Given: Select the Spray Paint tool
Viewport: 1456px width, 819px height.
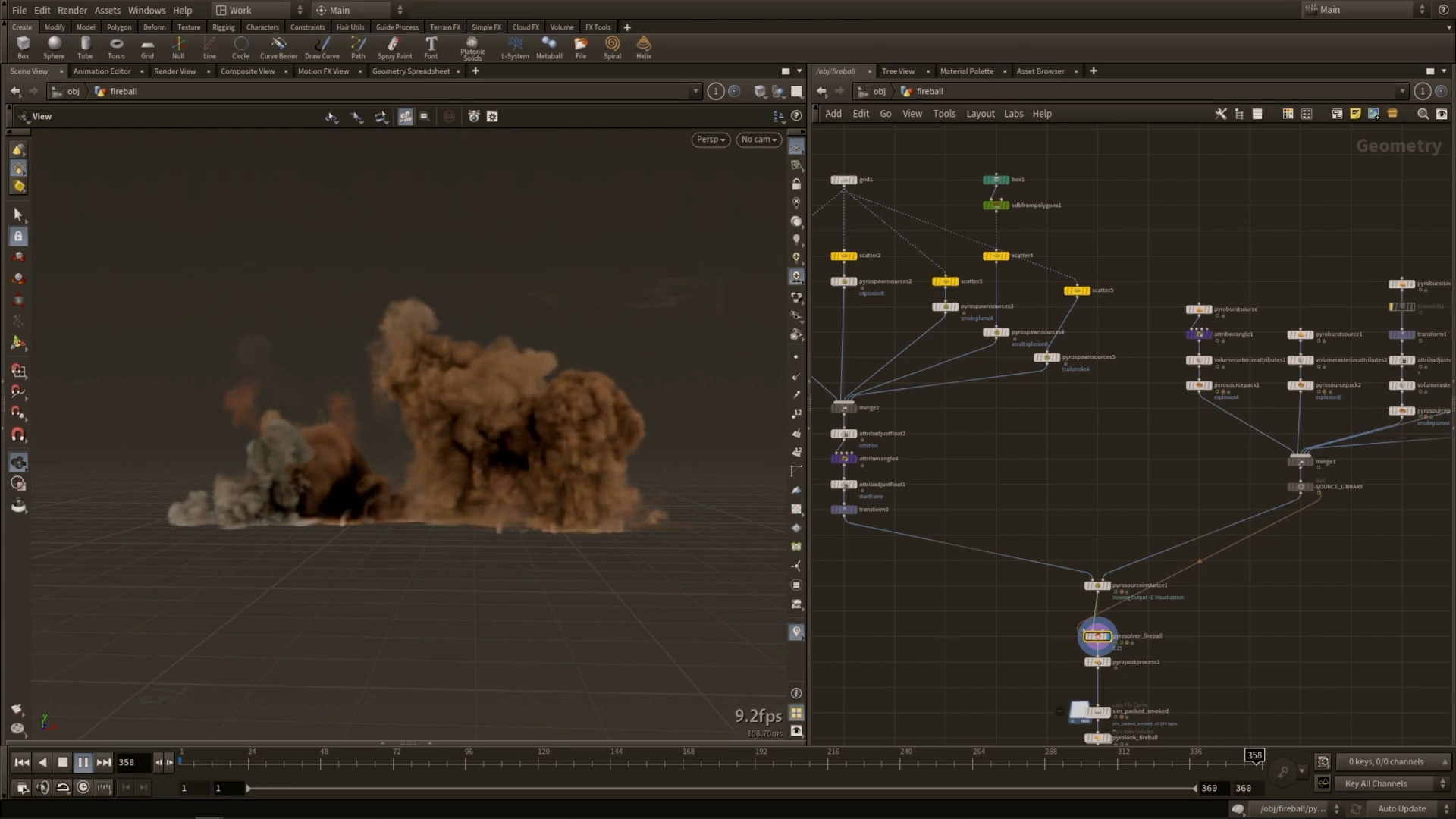Looking at the screenshot, I should click(394, 47).
